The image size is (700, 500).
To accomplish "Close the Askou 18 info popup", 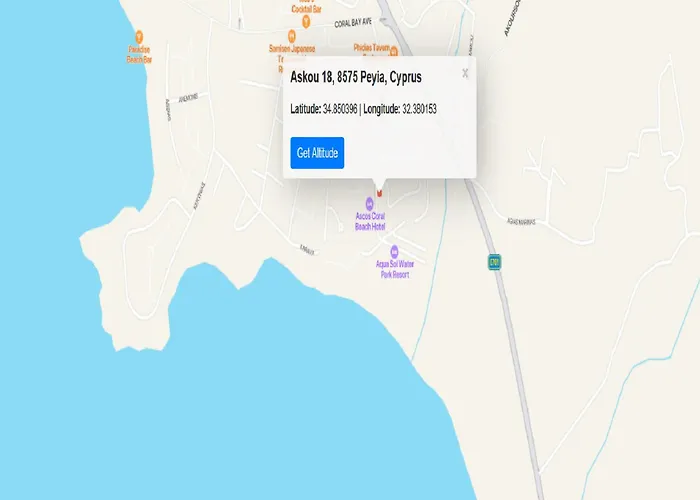I will [465, 73].
